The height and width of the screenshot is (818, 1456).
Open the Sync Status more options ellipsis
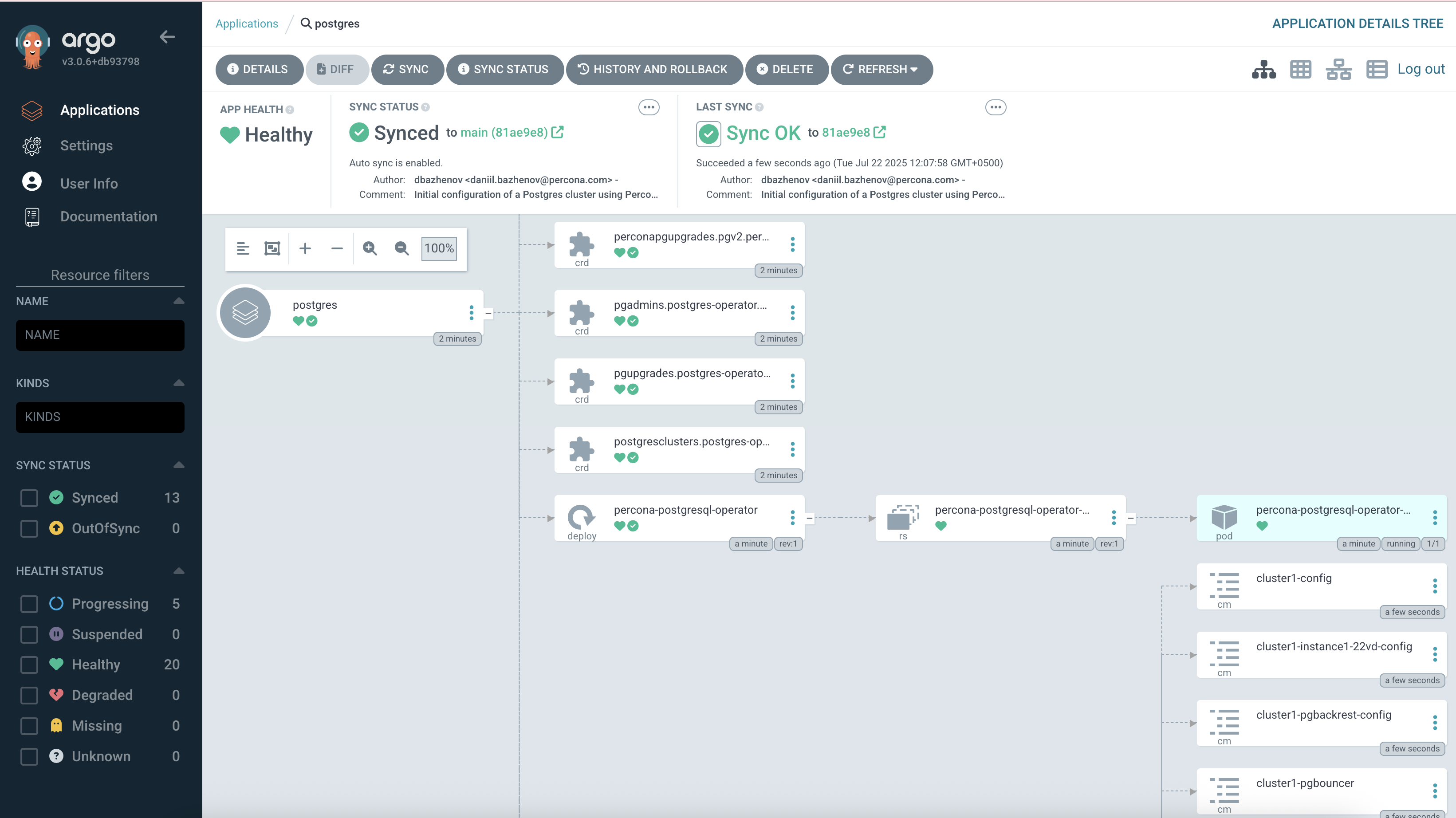649,107
